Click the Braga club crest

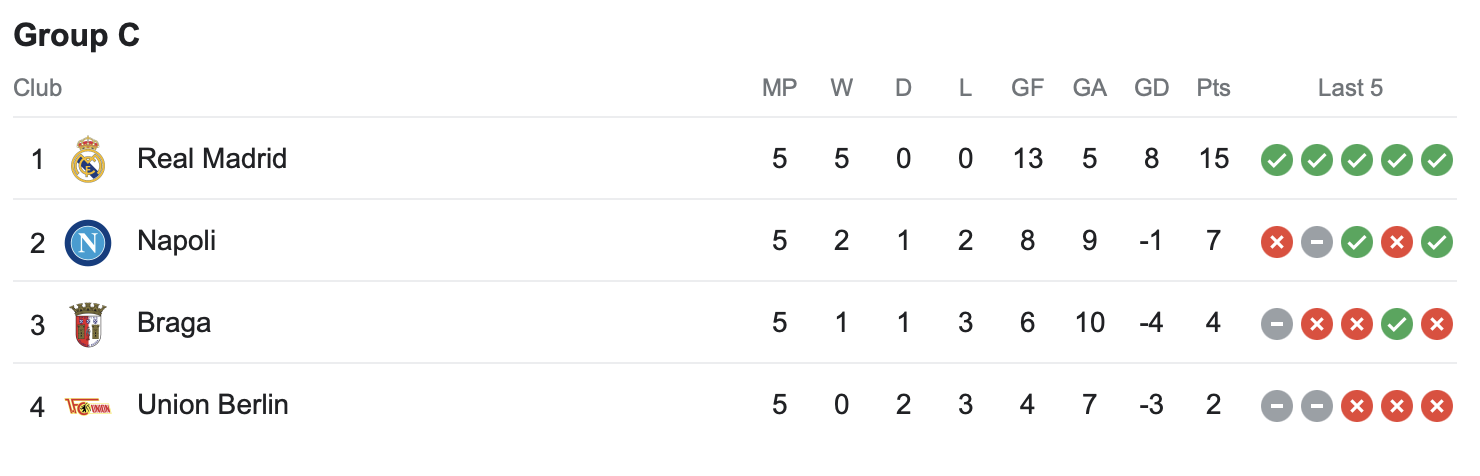[88, 324]
